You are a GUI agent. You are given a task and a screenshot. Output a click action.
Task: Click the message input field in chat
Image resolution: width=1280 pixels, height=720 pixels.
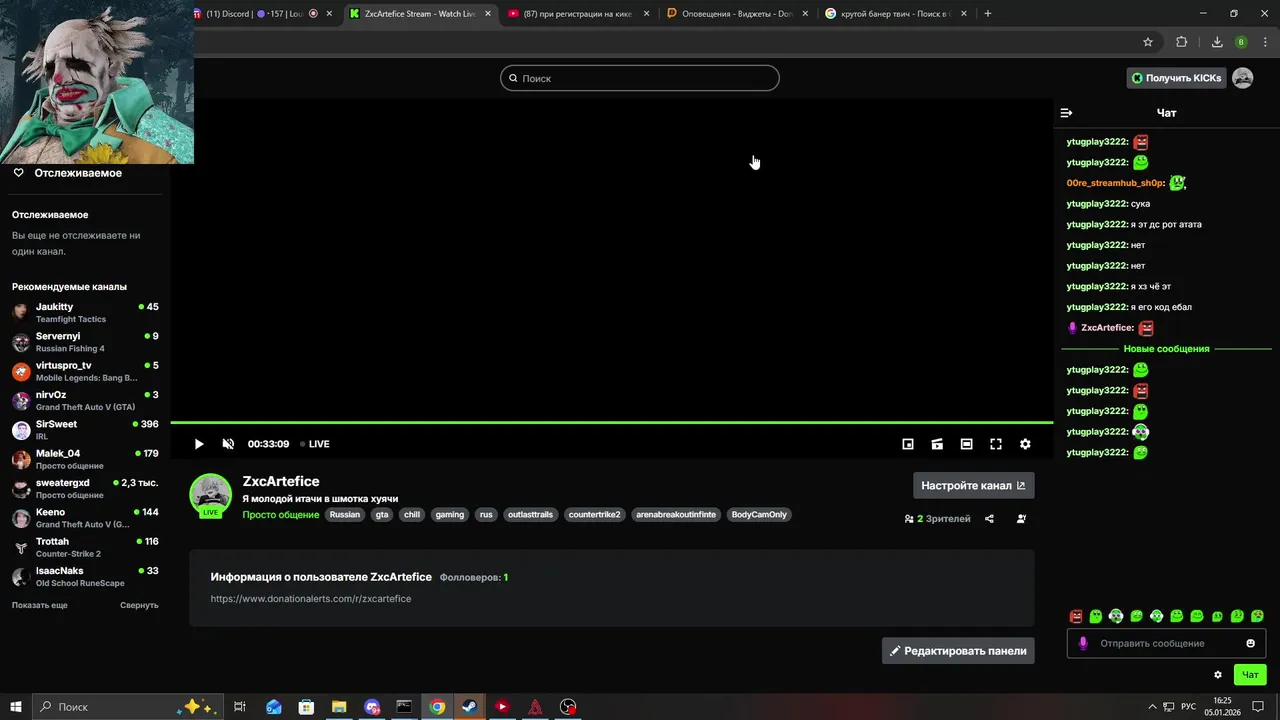point(1166,643)
